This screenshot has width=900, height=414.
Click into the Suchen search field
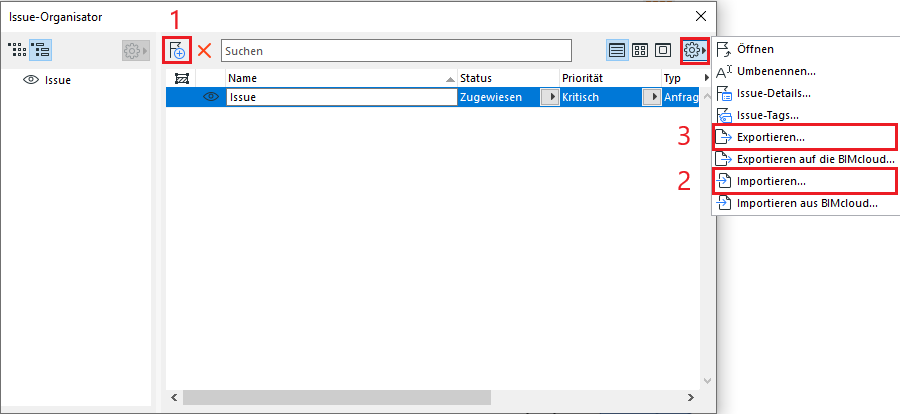pyautogui.click(x=396, y=50)
